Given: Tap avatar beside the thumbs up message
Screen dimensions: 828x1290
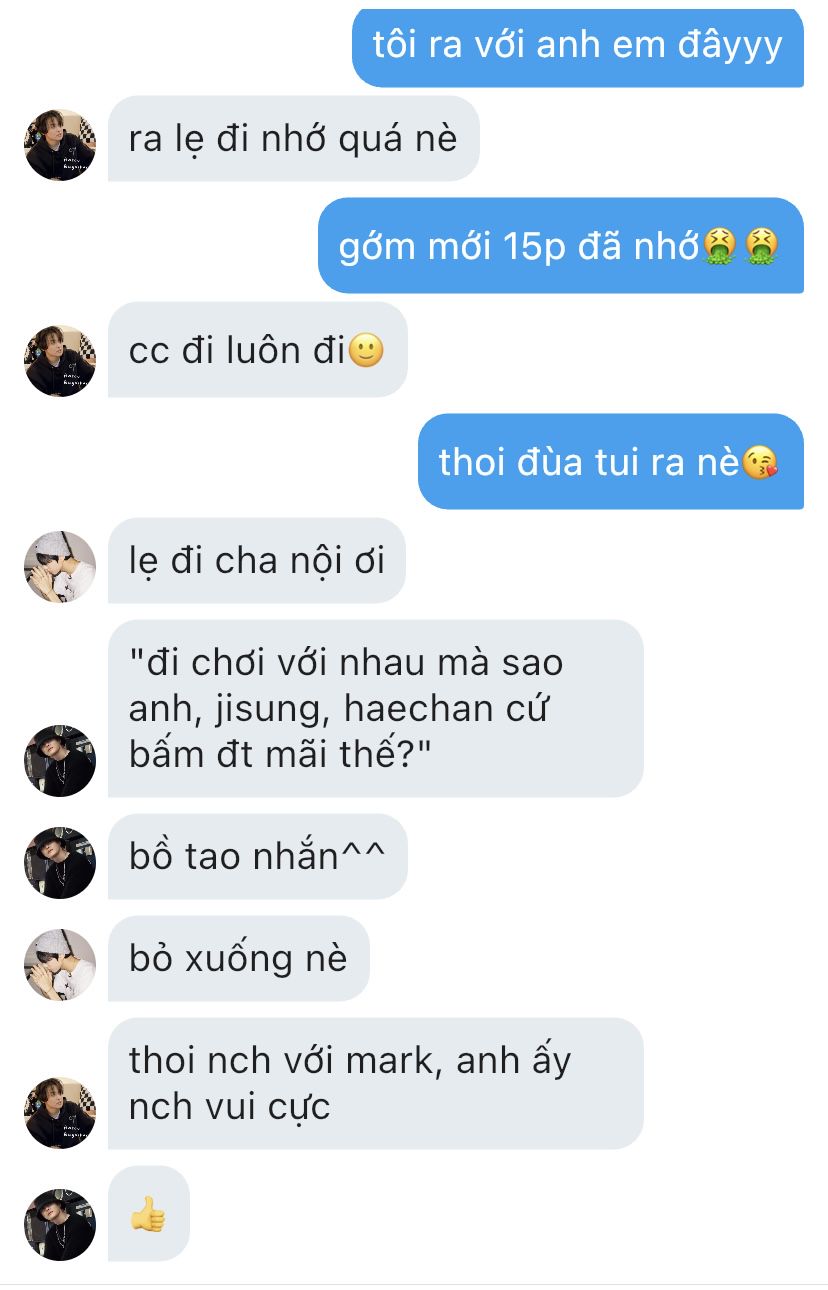Looking at the screenshot, I should pos(60,1225).
